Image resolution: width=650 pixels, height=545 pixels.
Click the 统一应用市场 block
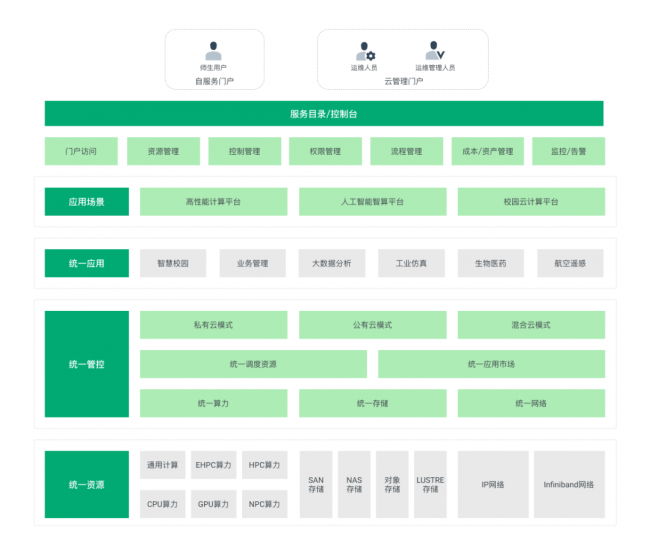[492, 364]
